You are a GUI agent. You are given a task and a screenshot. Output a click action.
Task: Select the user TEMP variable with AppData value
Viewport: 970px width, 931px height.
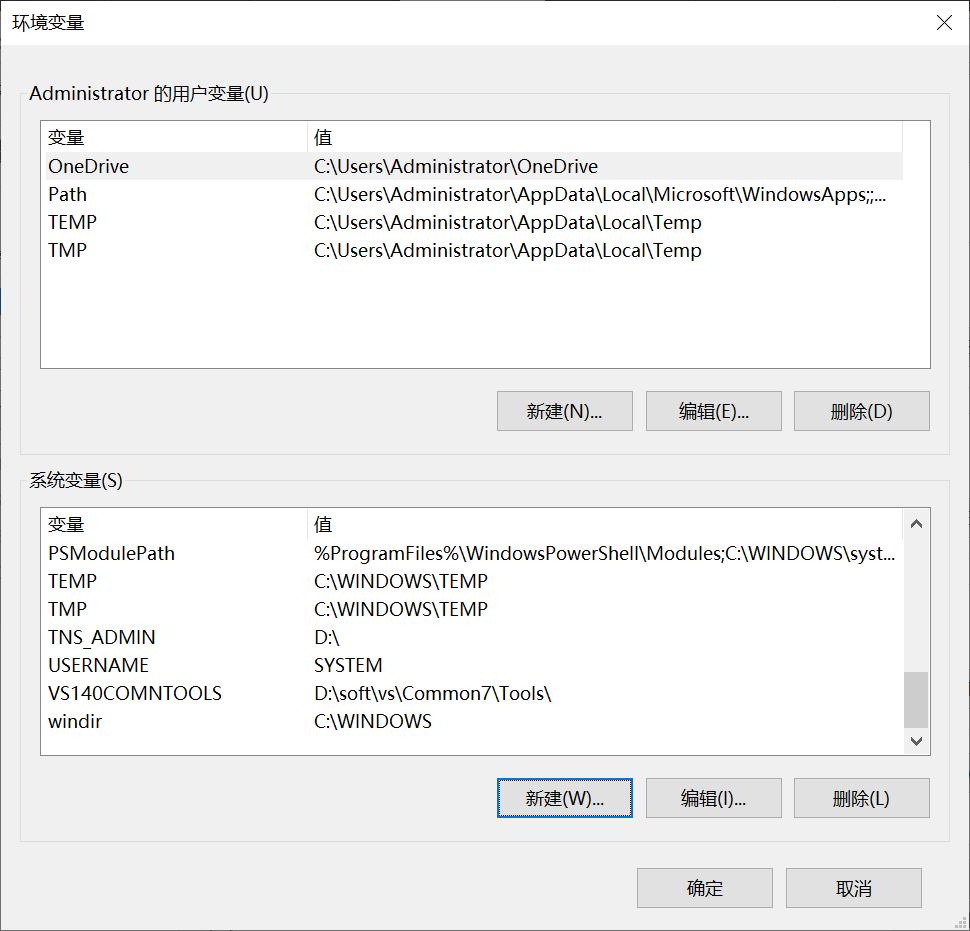(x=474, y=222)
